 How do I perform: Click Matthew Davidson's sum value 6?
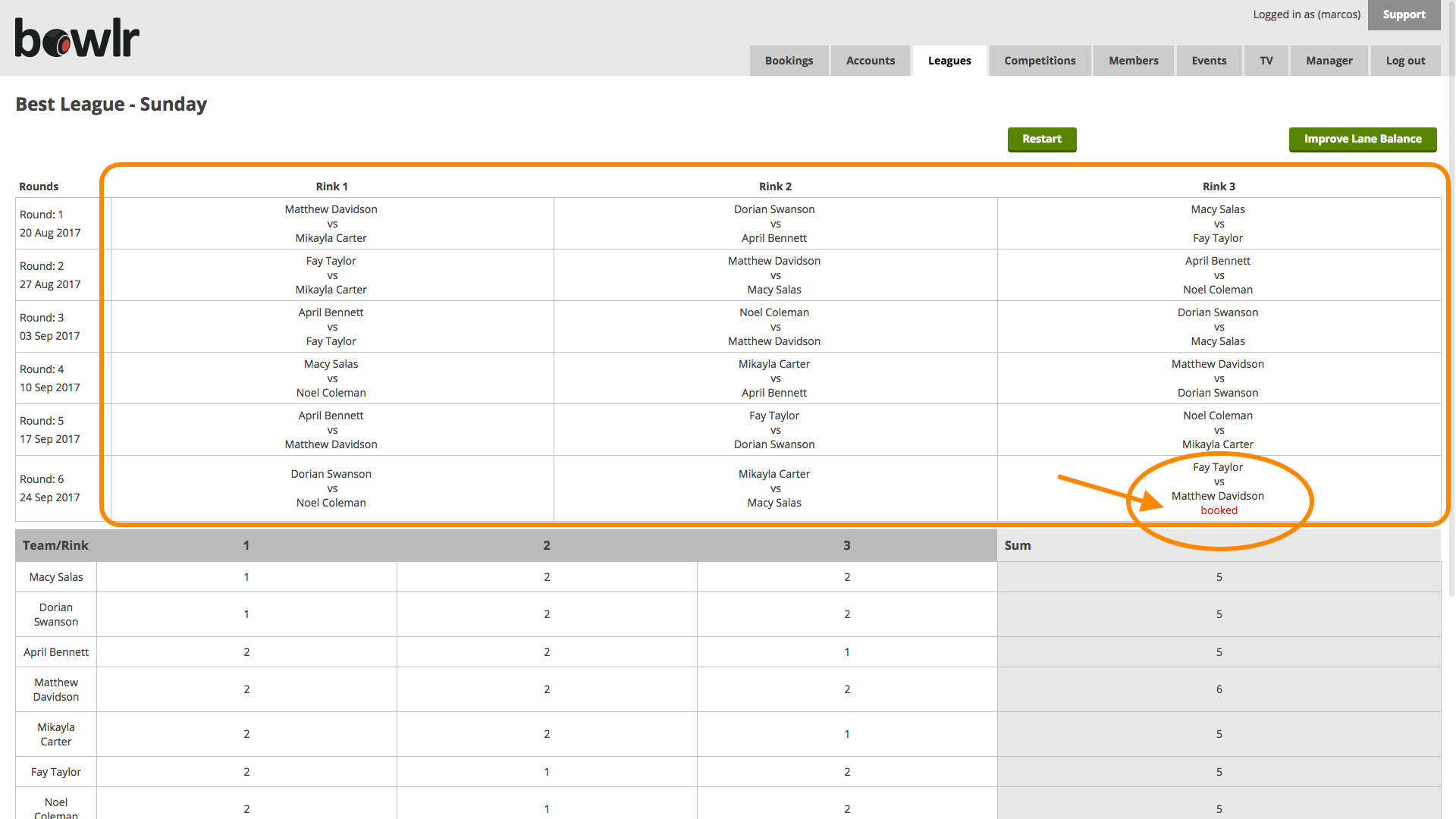[x=1219, y=689]
